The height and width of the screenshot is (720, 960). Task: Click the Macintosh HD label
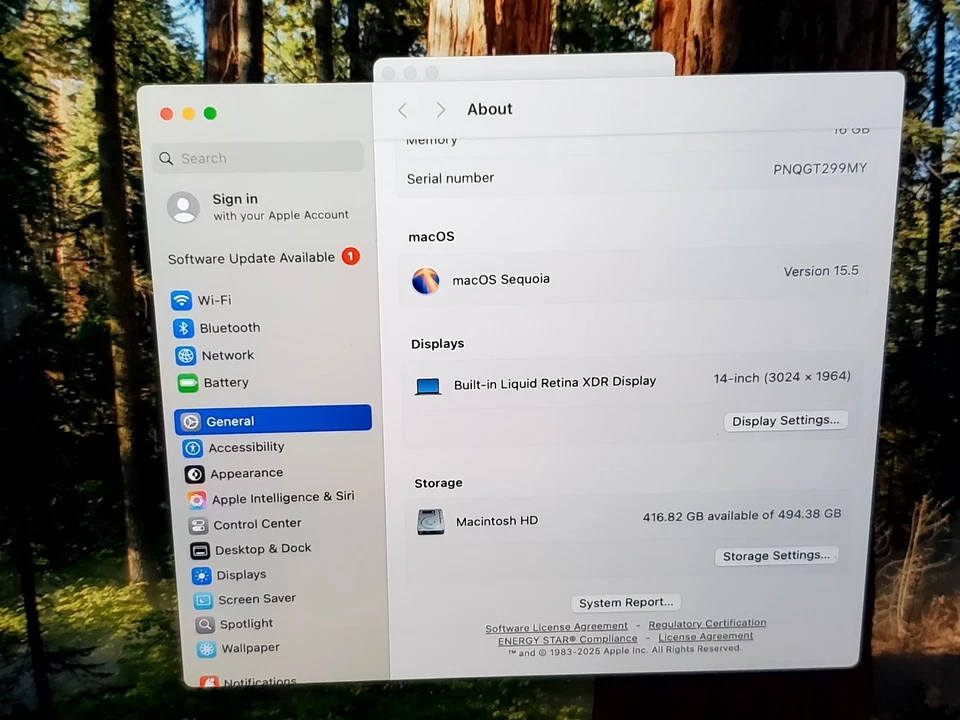pyautogui.click(x=497, y=521)
